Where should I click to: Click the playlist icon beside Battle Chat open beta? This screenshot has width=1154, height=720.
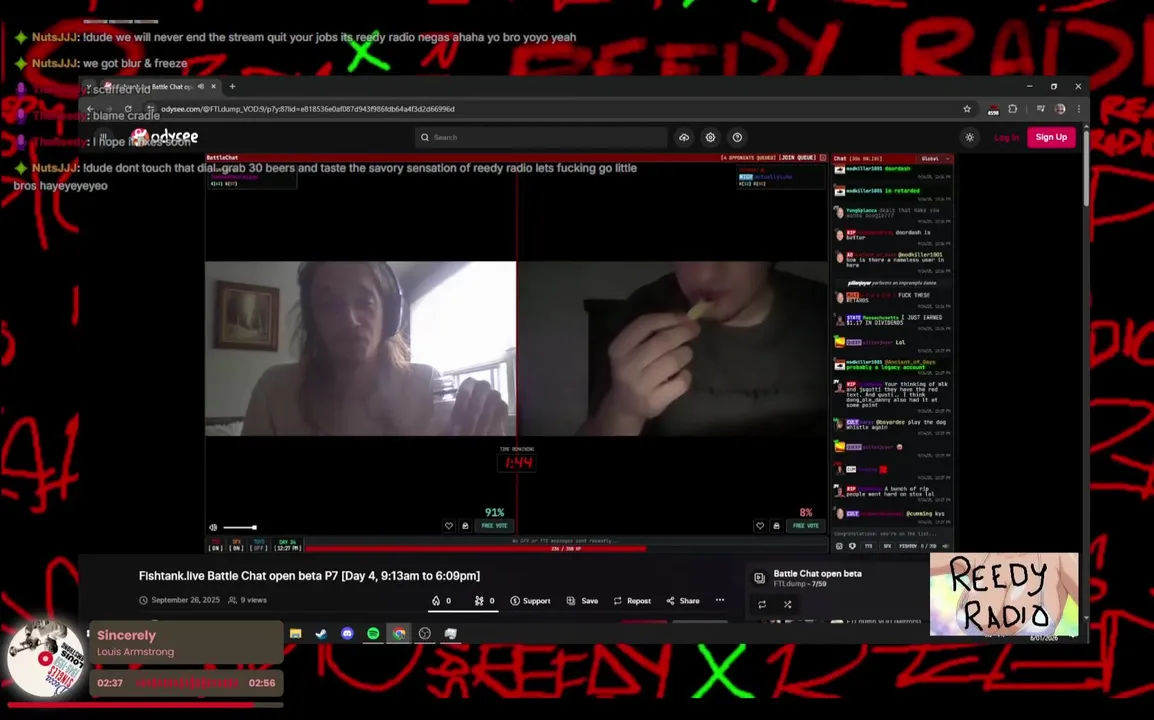[x=760, y=578]
